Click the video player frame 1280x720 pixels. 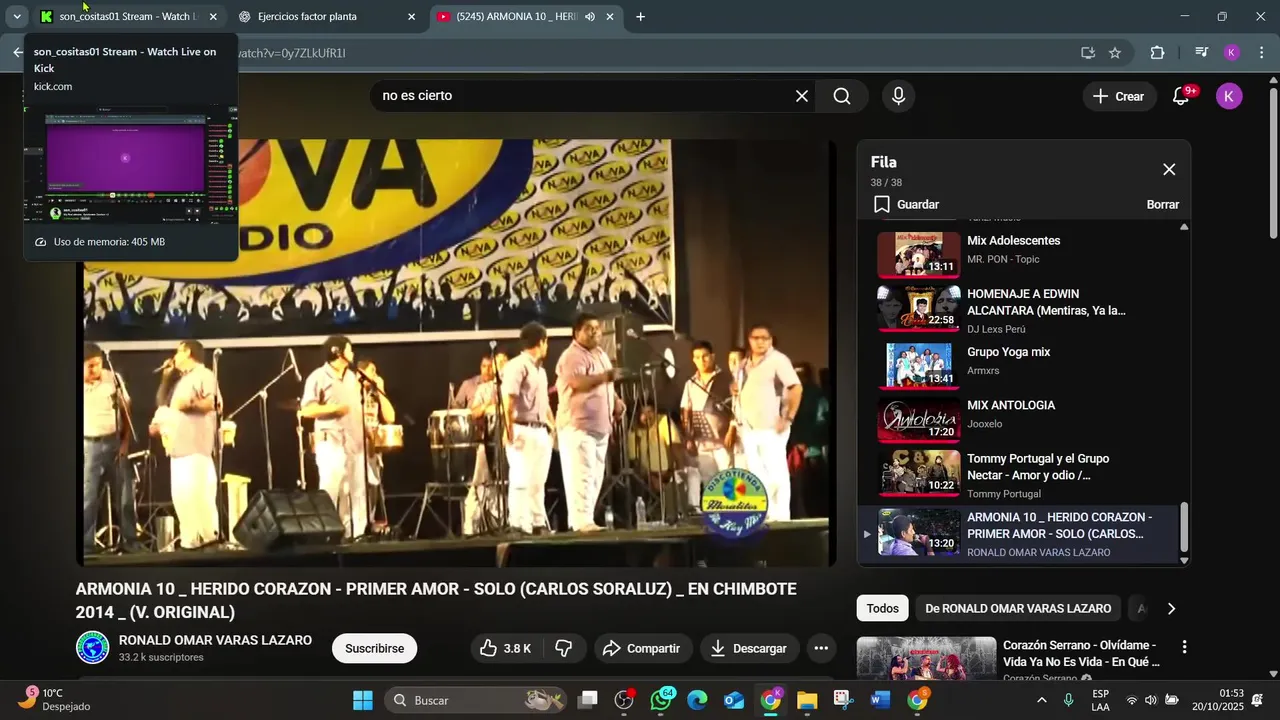(456, 353)
